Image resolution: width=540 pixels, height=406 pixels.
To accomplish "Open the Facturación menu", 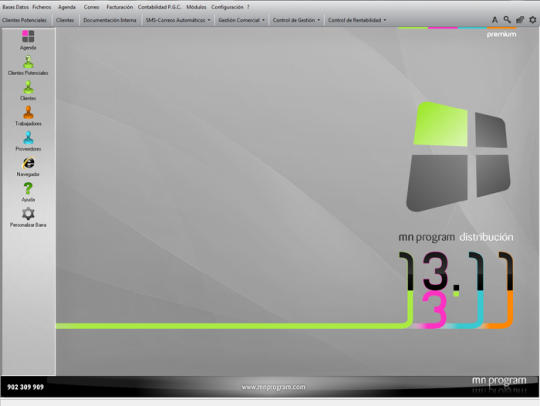I will pos(120,7).
